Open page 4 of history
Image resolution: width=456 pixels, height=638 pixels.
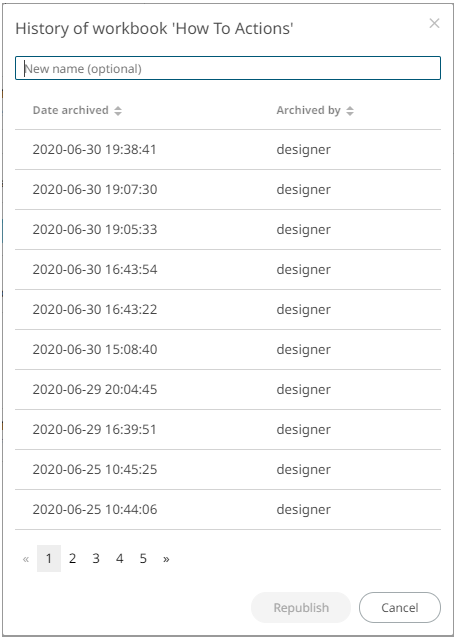[x=120, y=559]
